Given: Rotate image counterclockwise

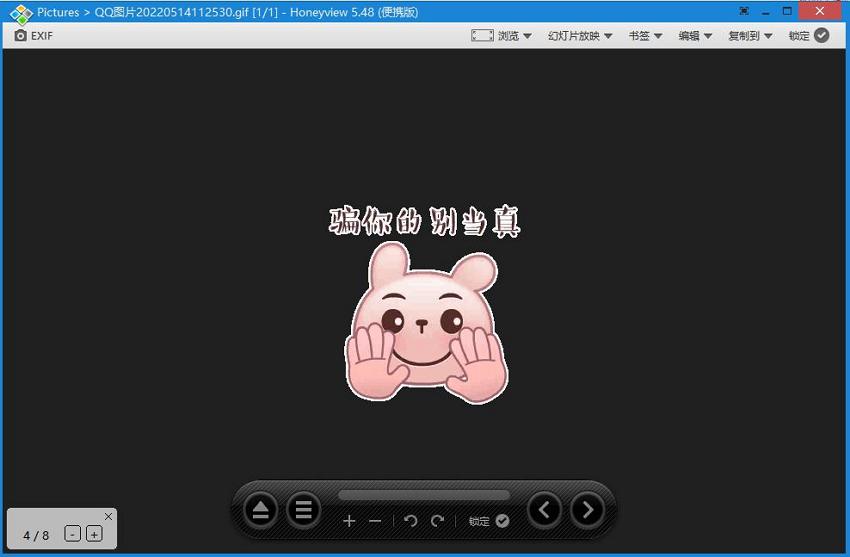Looking at the screenshot, I should pos(411,521).
